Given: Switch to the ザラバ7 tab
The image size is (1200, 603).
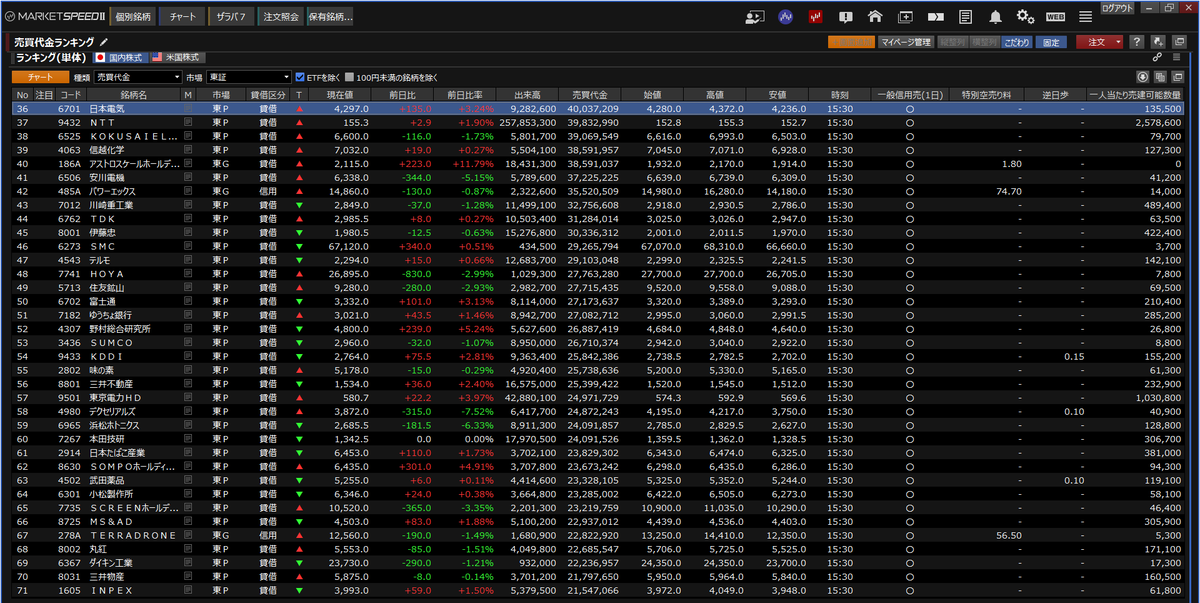Looking at the screenshot, I should [x=231, y=17].
